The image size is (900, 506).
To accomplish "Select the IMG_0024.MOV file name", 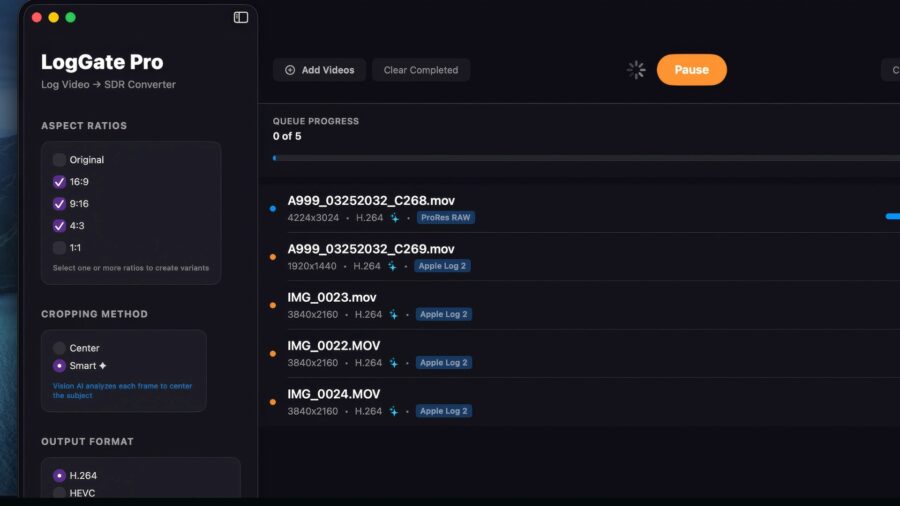I will click(333, 394).
